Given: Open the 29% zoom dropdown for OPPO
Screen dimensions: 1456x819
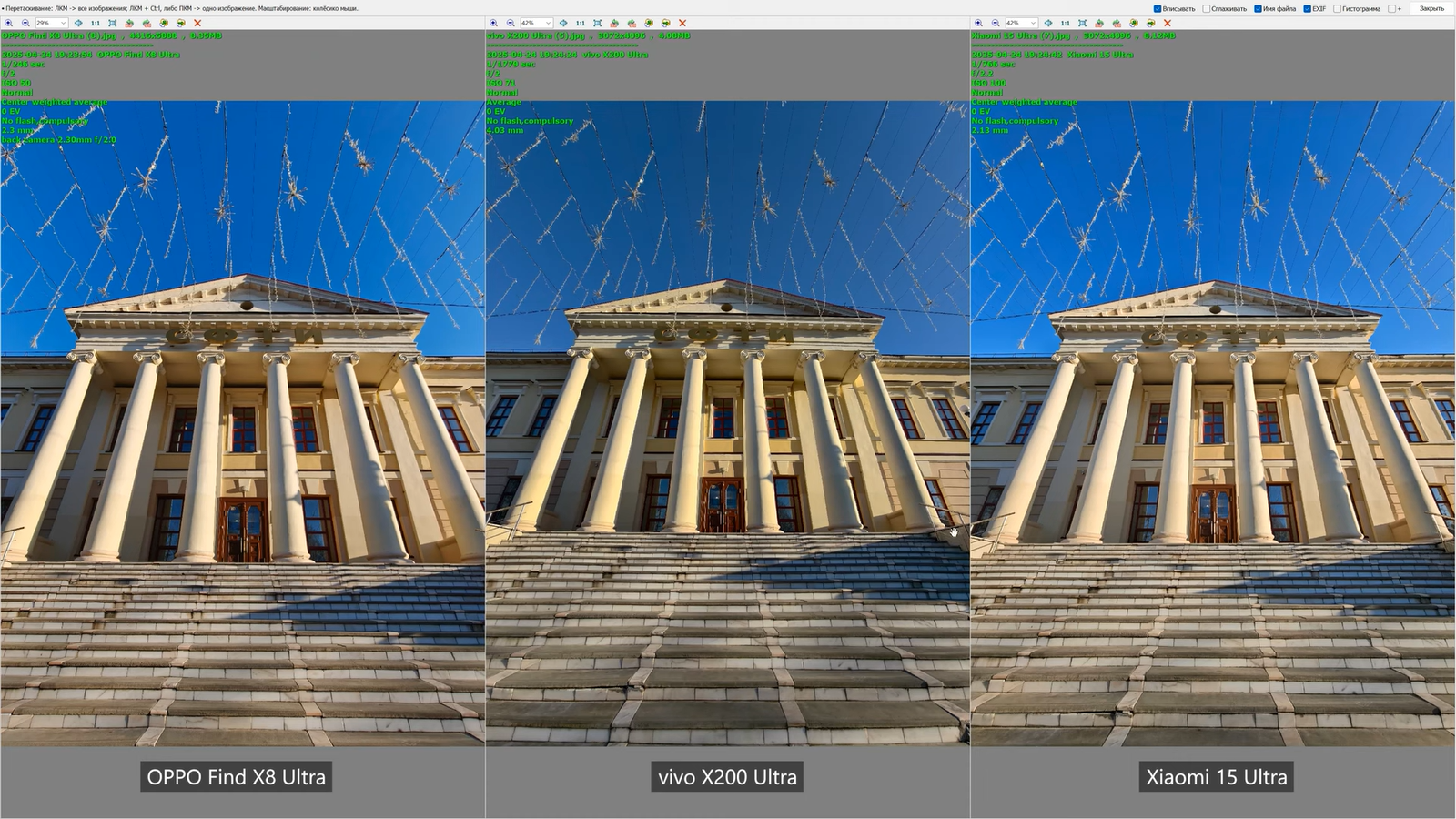Looking at the screenshot, I should click(63, 23).
